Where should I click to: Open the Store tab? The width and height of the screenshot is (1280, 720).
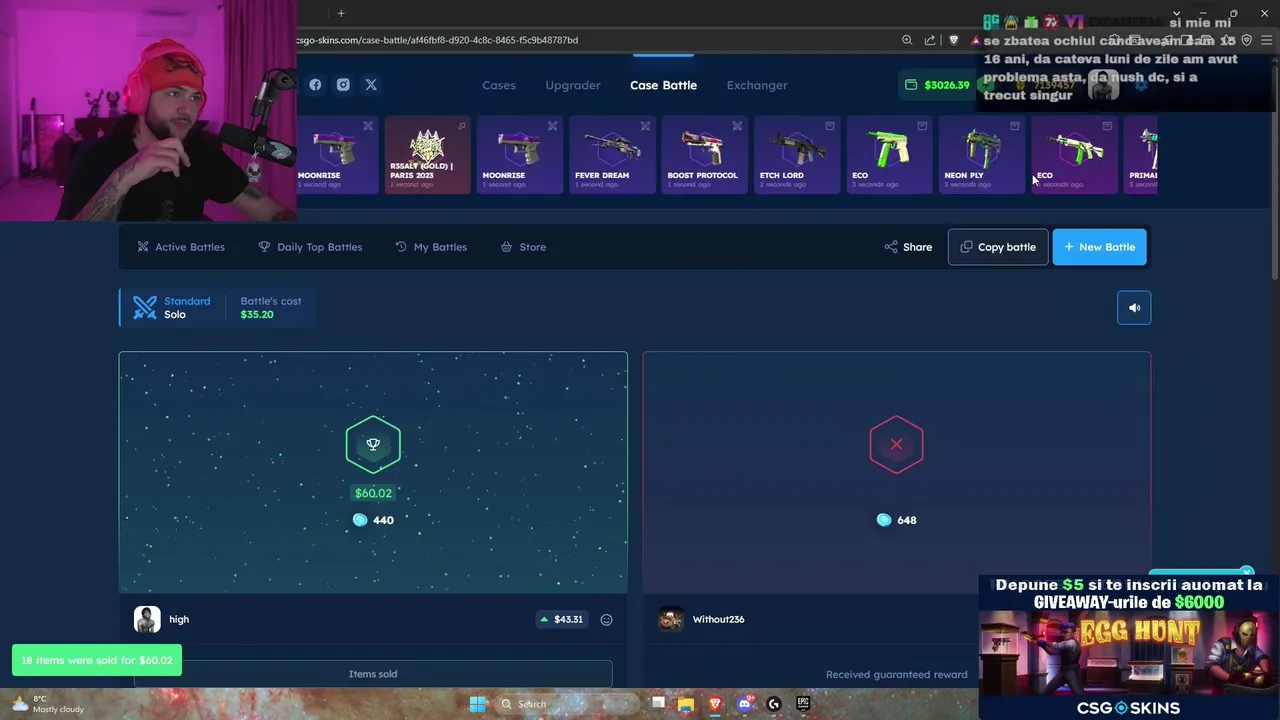pos(523,247)
